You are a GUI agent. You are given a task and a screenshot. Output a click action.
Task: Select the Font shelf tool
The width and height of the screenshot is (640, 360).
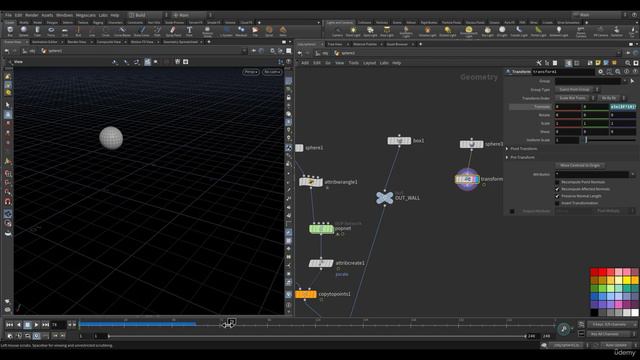189,31
